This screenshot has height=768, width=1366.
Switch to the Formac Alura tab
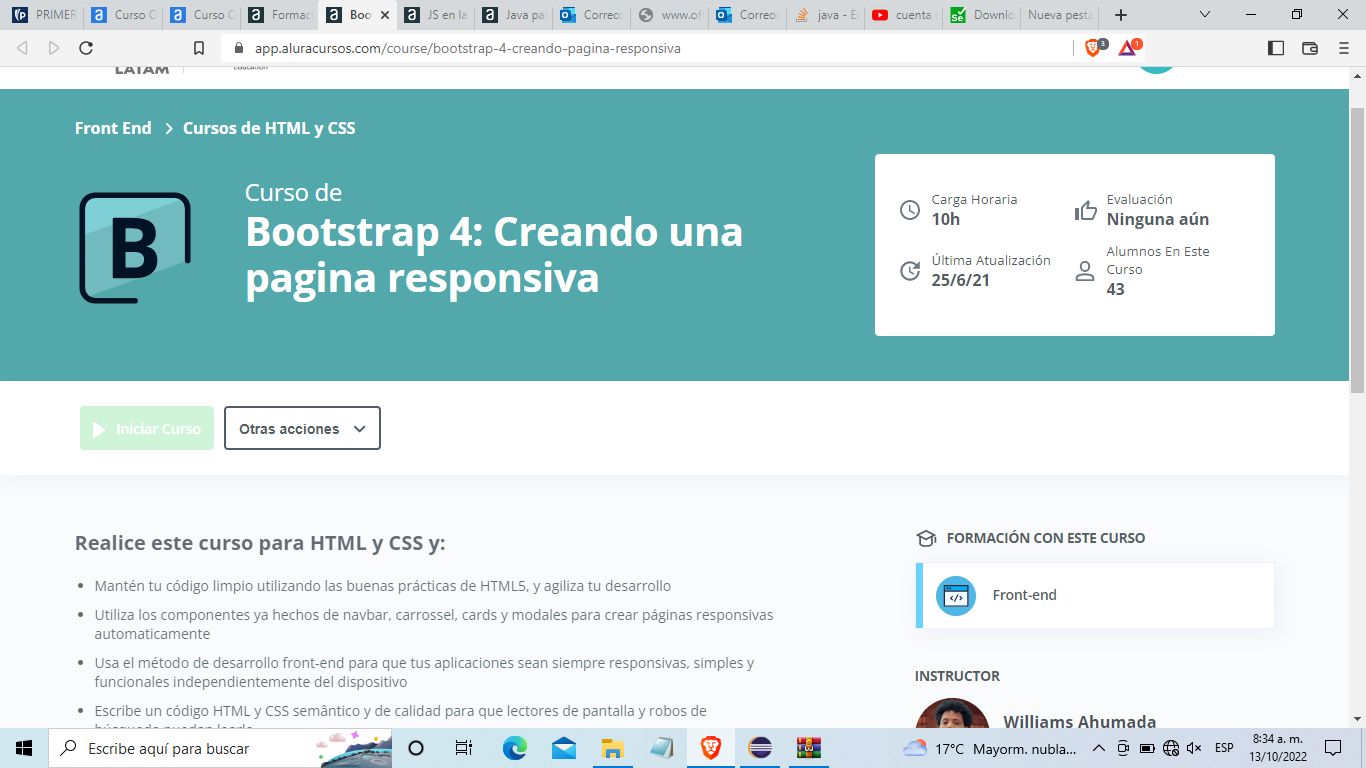coord(279,15)
